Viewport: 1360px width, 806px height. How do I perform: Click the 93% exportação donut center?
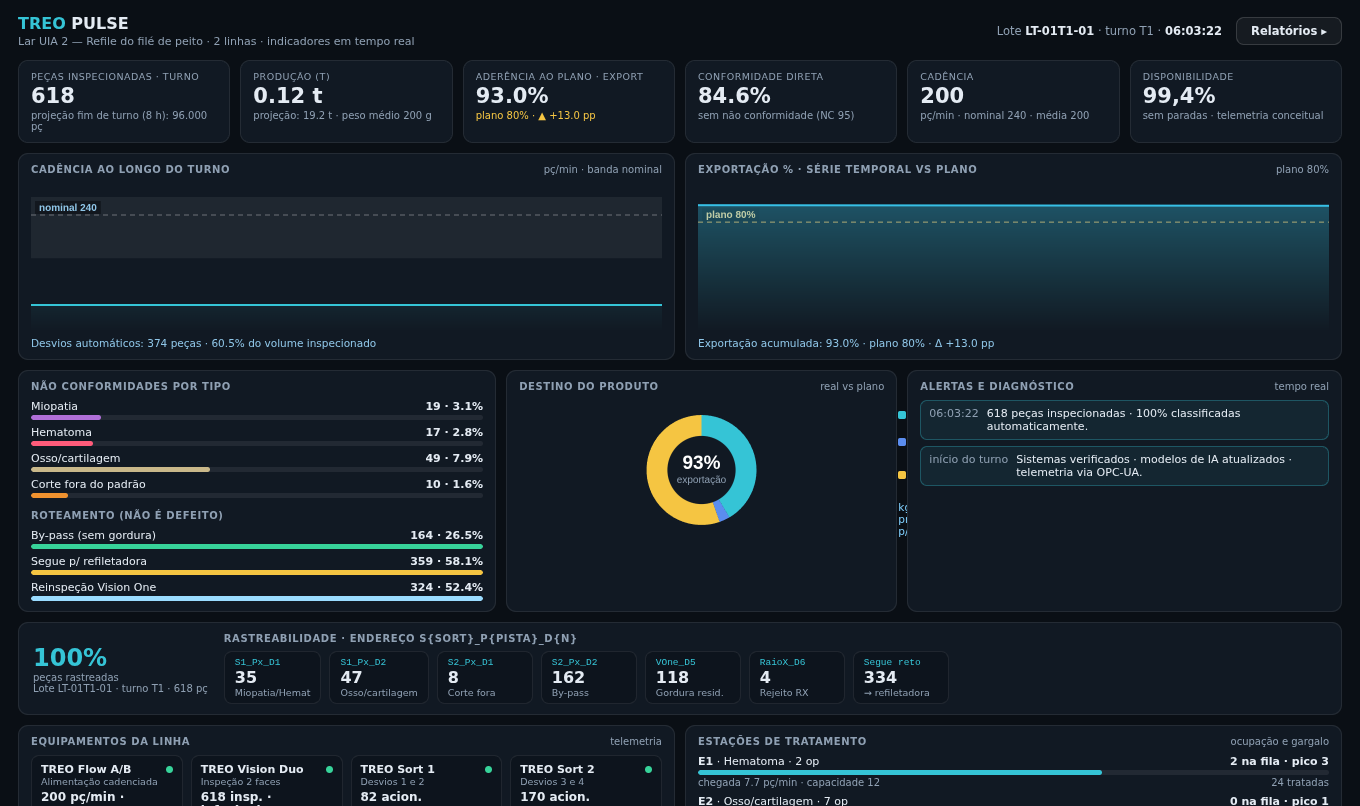[701, 469]
